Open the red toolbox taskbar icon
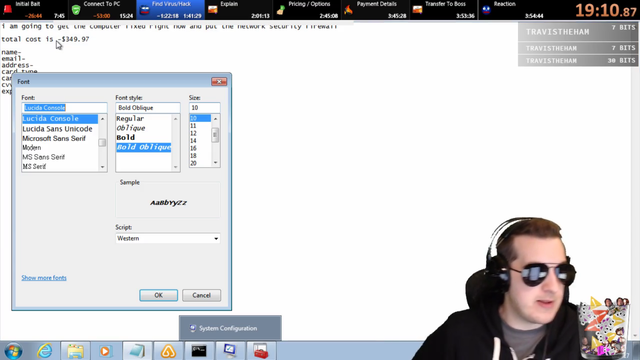Viewport: 640px width, 360px height. point(260,351)
